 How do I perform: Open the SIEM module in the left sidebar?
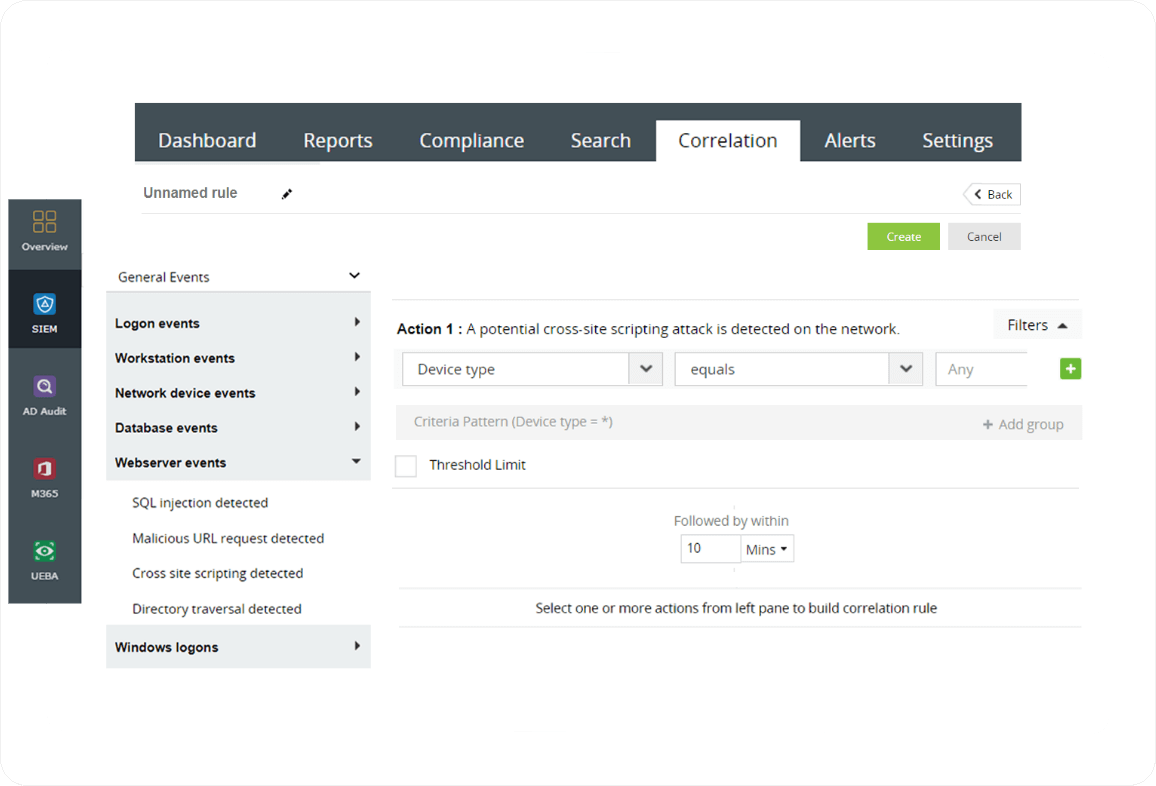[x=44, y=308]
